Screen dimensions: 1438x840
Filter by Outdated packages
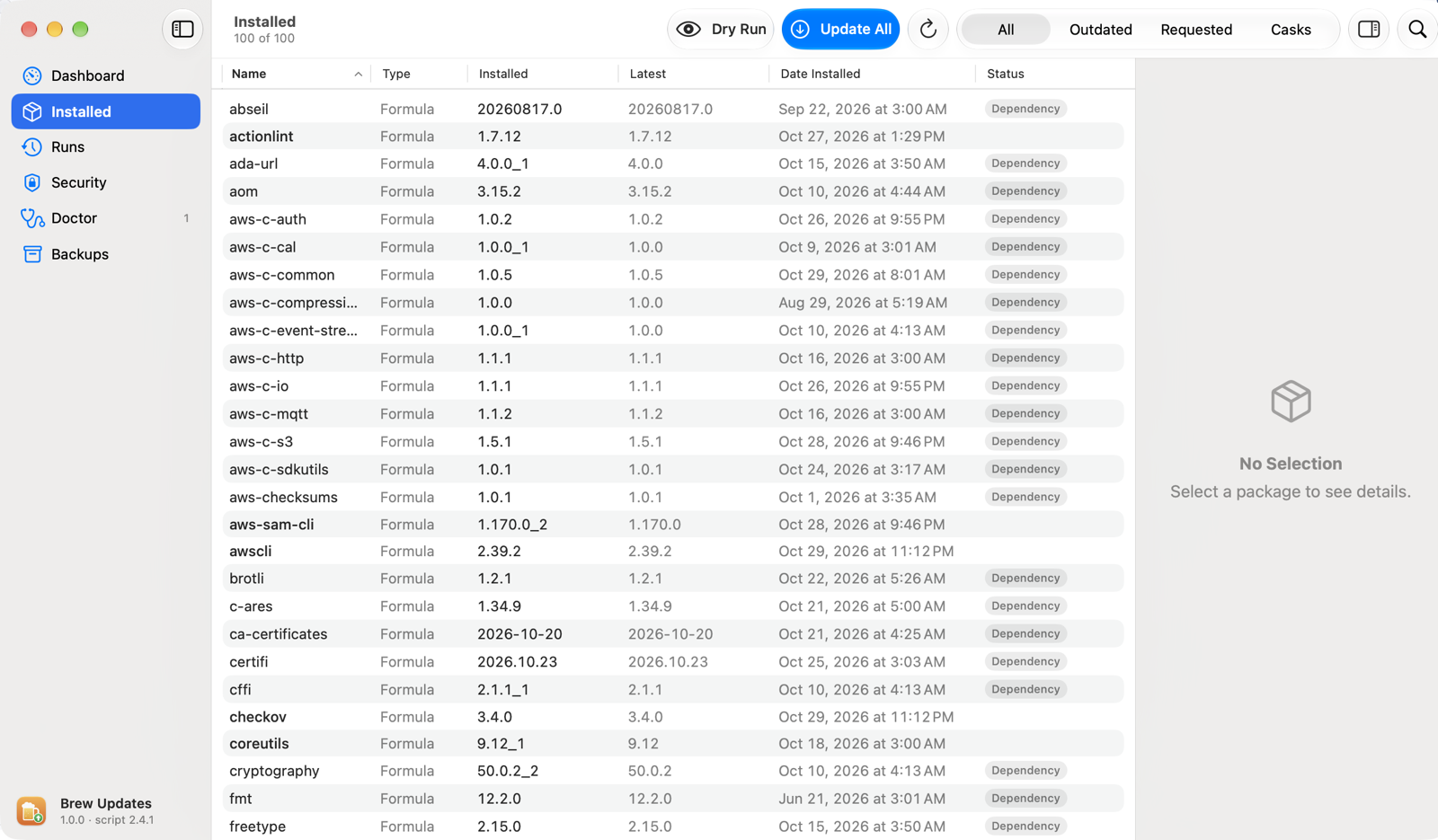point(1100,30)
